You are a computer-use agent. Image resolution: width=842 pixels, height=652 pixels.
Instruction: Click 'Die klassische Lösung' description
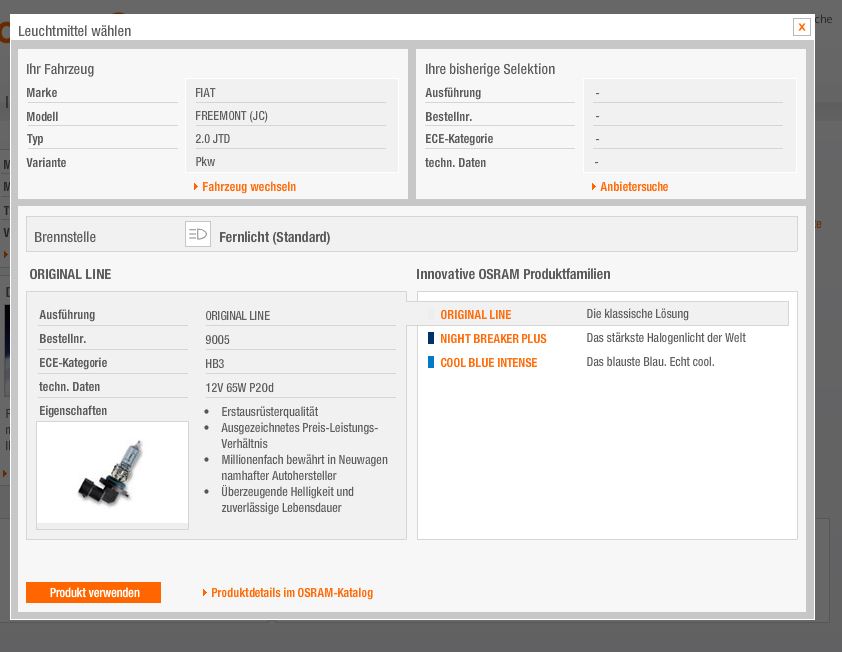click(637, 314)
